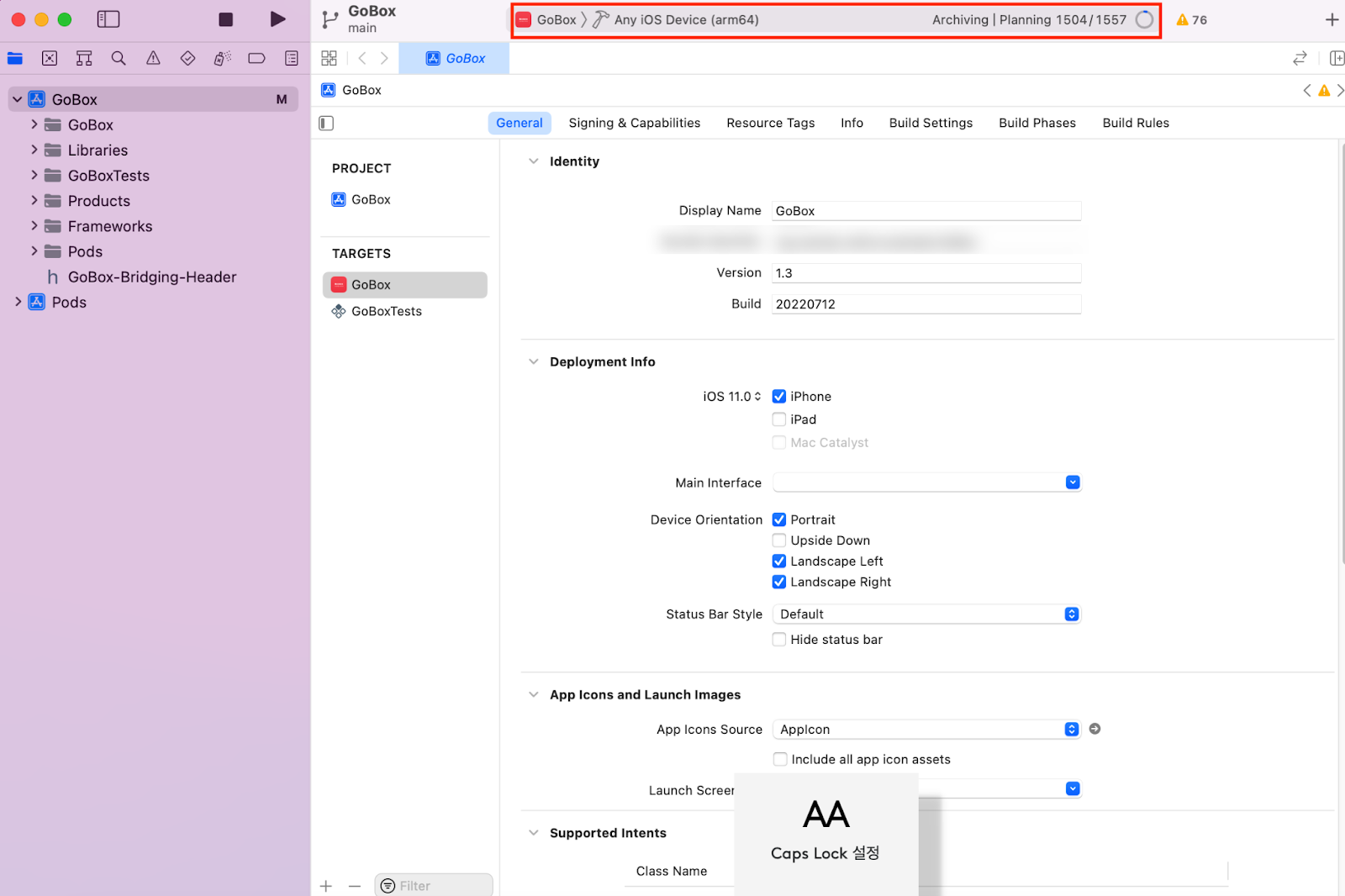The width and height of the screenshot is (1345, 896).
Task: Expand the Pods project at bottom
Action: tap(18, 302)
